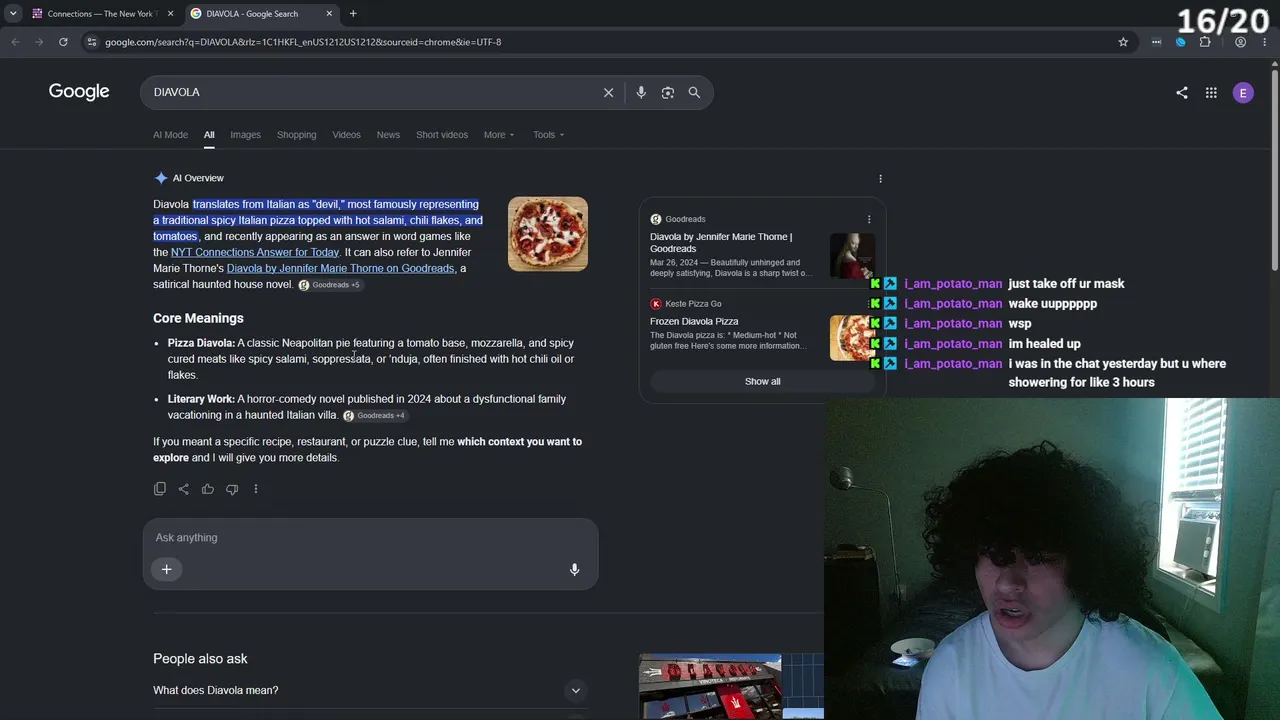Viewport: 1280px width, 720px height.
Task: Start a voice search with the microphone
Action: point(641,92)
